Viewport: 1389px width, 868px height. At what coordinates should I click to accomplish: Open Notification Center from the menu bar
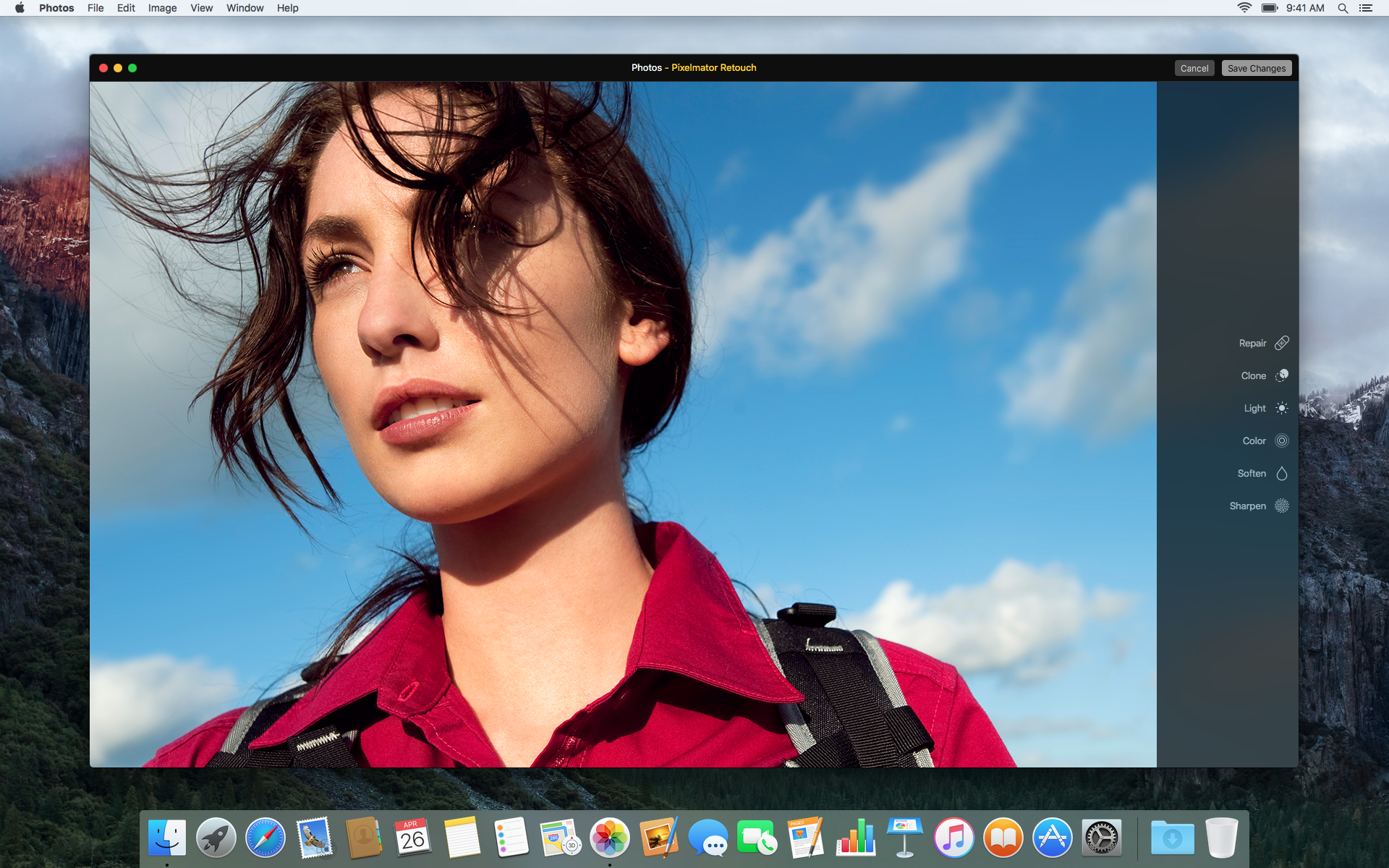coord(1367,8)
